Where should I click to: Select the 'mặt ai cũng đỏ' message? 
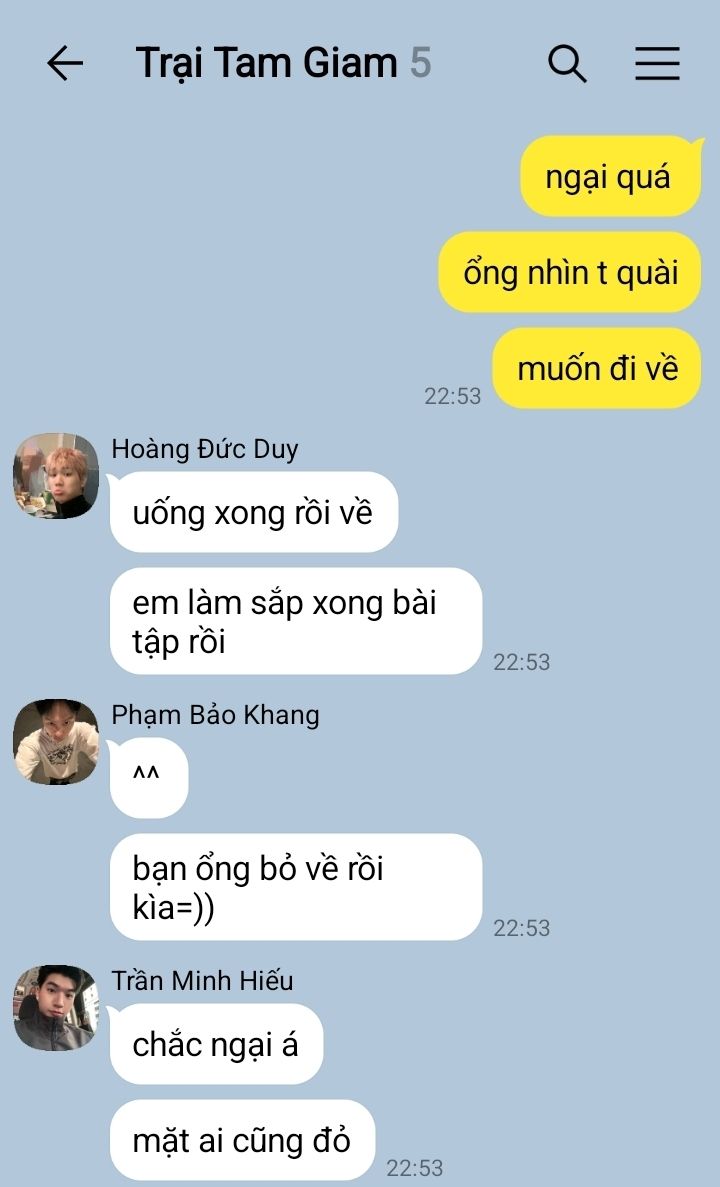pyautogui.click(x=242, y=1140)
